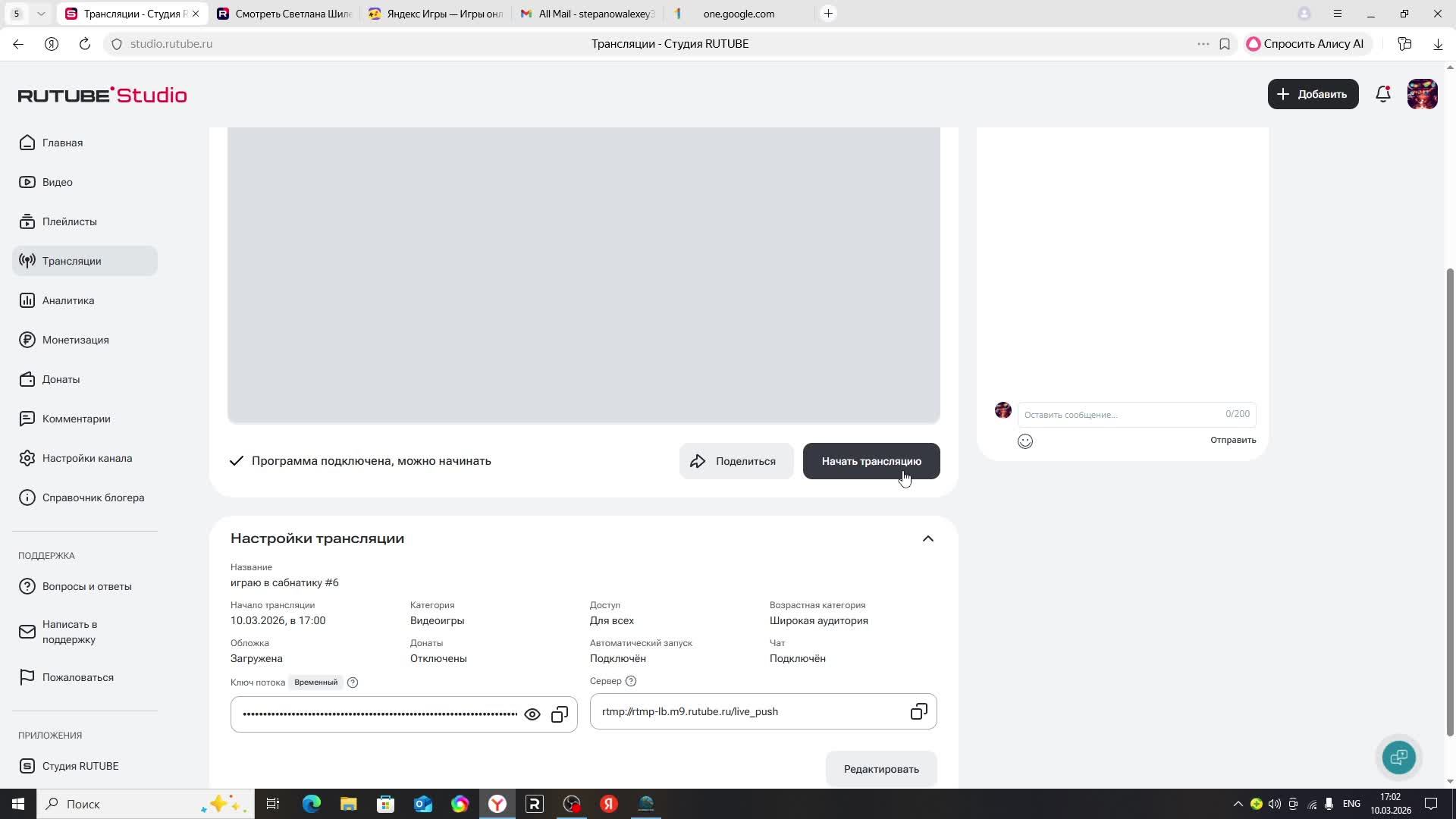This screenshot has height=819, width=1456.
Task: Open the support chat widget
Action: (1398, 757)
